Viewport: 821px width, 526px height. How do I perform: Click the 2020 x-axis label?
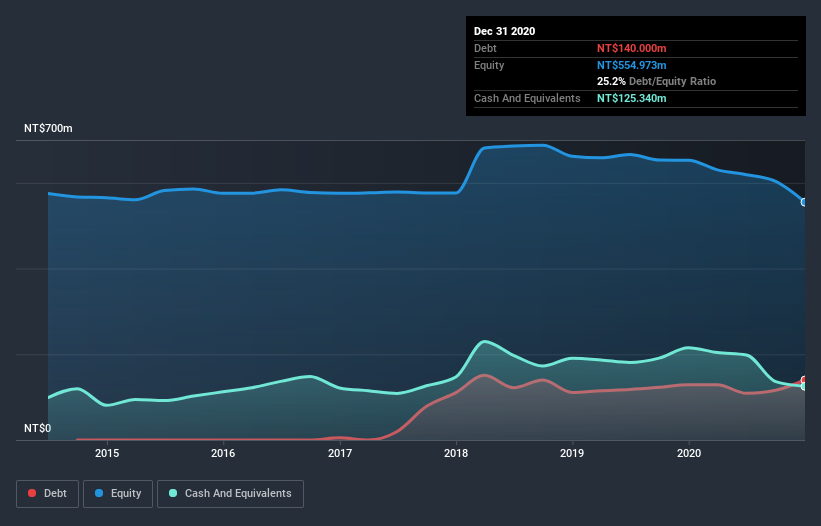click(x=689, y=453)
